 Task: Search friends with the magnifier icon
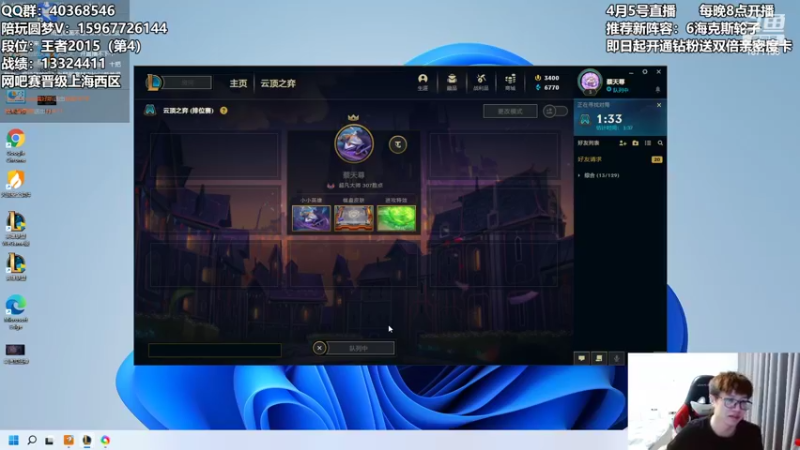tap(660, 143)
